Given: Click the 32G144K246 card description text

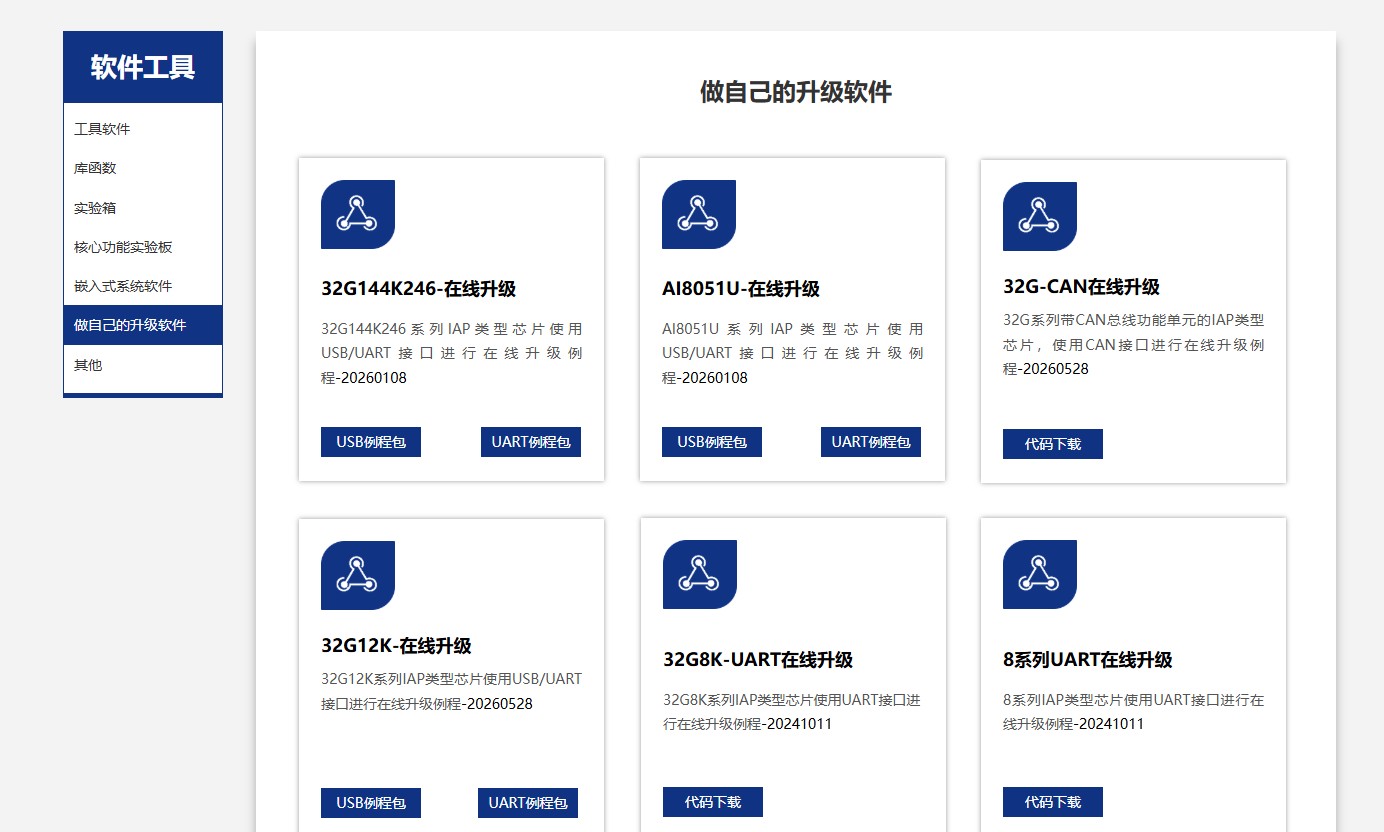Looking at the screenshot, I should click(451, 353).
